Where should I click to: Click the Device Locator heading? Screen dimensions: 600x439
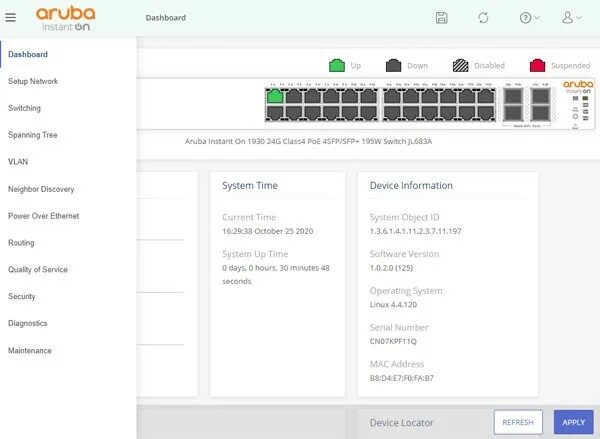point(401,423)
